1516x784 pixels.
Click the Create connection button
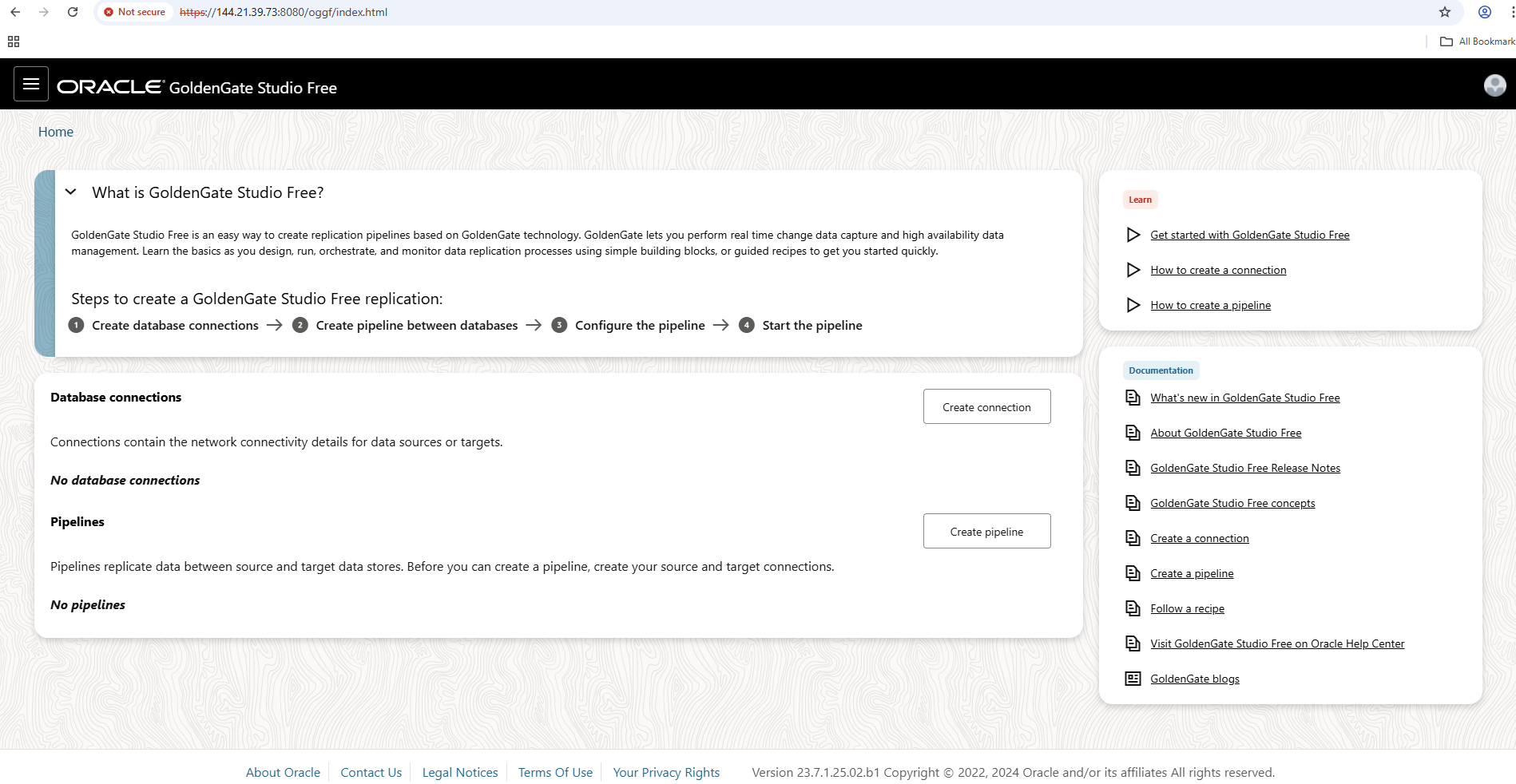986,406
